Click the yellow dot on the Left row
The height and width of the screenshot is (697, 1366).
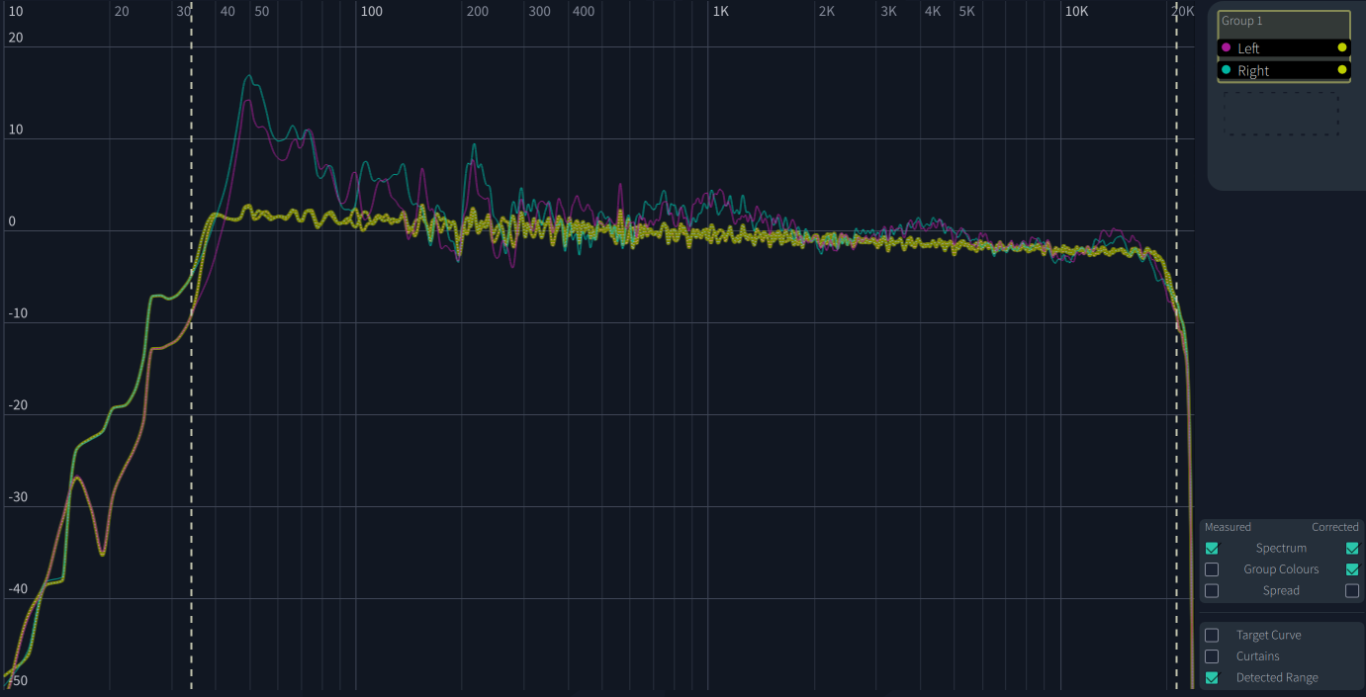pyautogui.click(x=1342, y=48)
